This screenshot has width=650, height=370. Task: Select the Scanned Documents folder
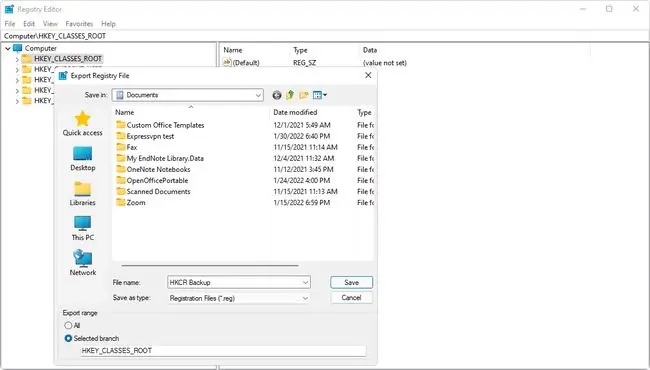pos(153,191)
